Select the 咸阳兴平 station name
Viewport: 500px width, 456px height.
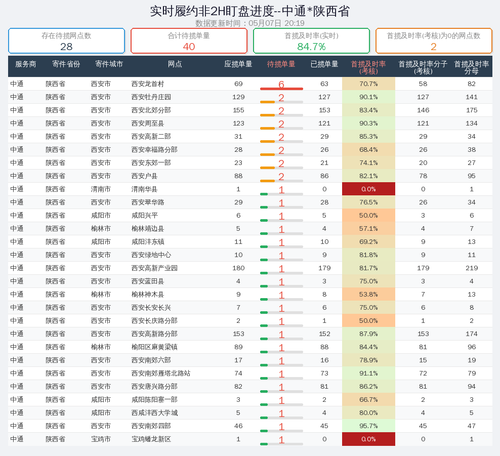click(144, 215)
